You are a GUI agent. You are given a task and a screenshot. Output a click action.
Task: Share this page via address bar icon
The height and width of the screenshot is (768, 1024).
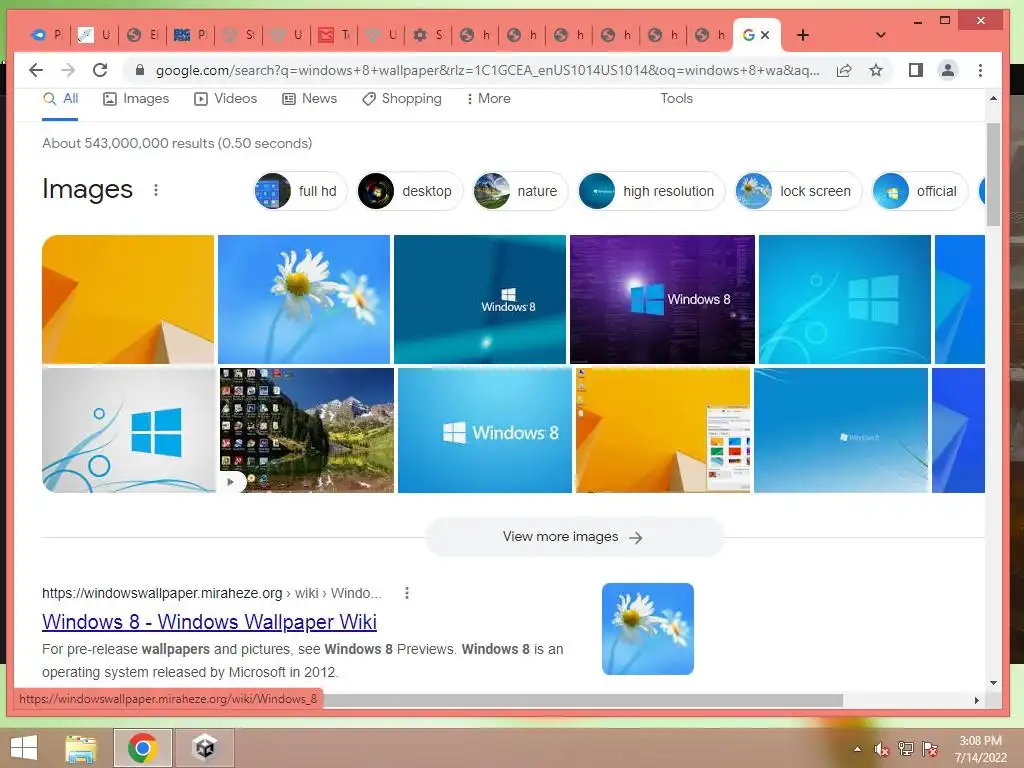tap(844, 70)
